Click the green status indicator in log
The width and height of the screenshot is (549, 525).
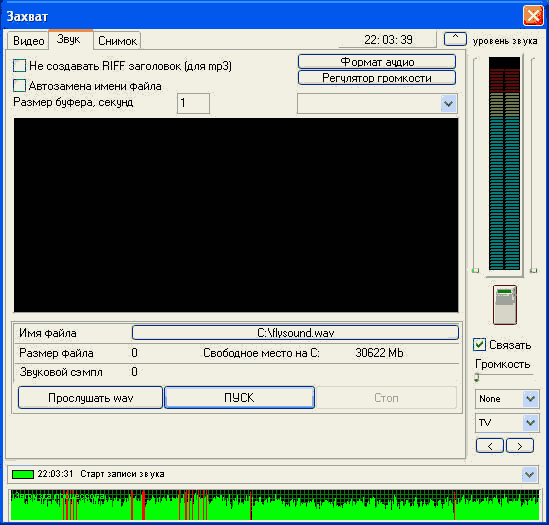tap(23, 474)
